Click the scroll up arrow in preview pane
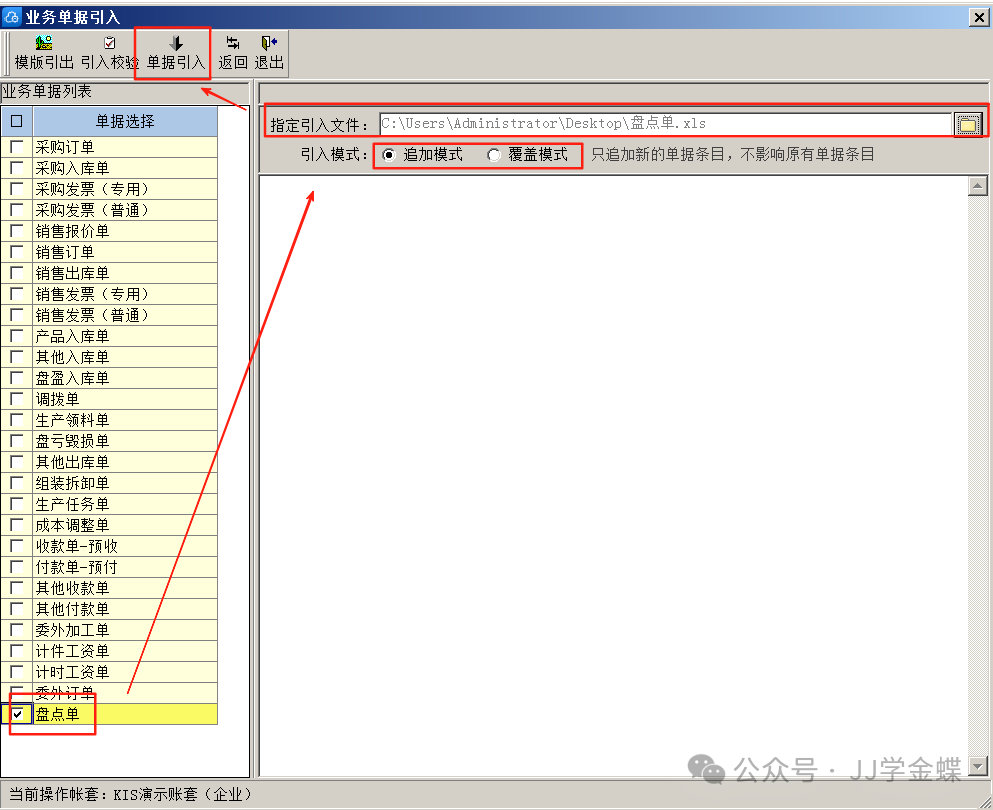Viewport: 993px width, 810px height. pos(979,186)
